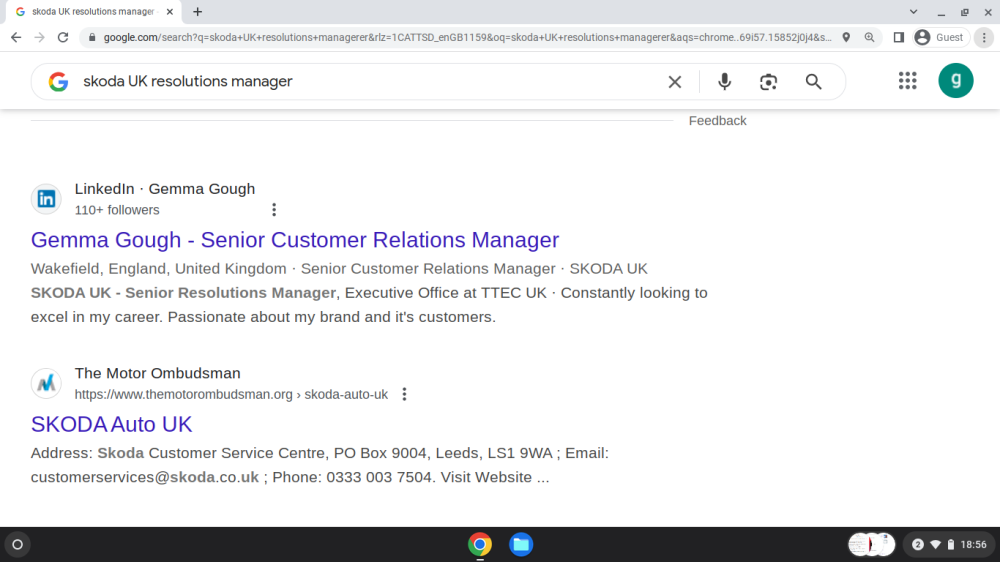Select the skoda UK resolutions manager tab
Screen dimensions: 1000x562
coord(93,11)
